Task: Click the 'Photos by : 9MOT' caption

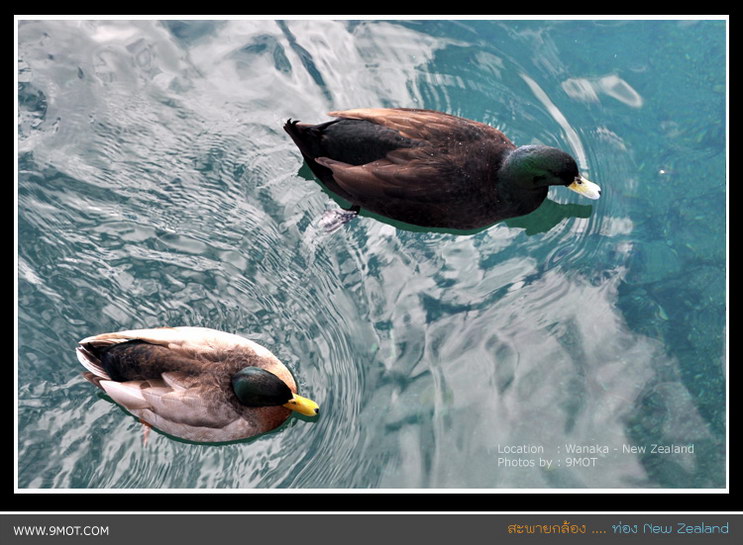Action: [547, 462]
